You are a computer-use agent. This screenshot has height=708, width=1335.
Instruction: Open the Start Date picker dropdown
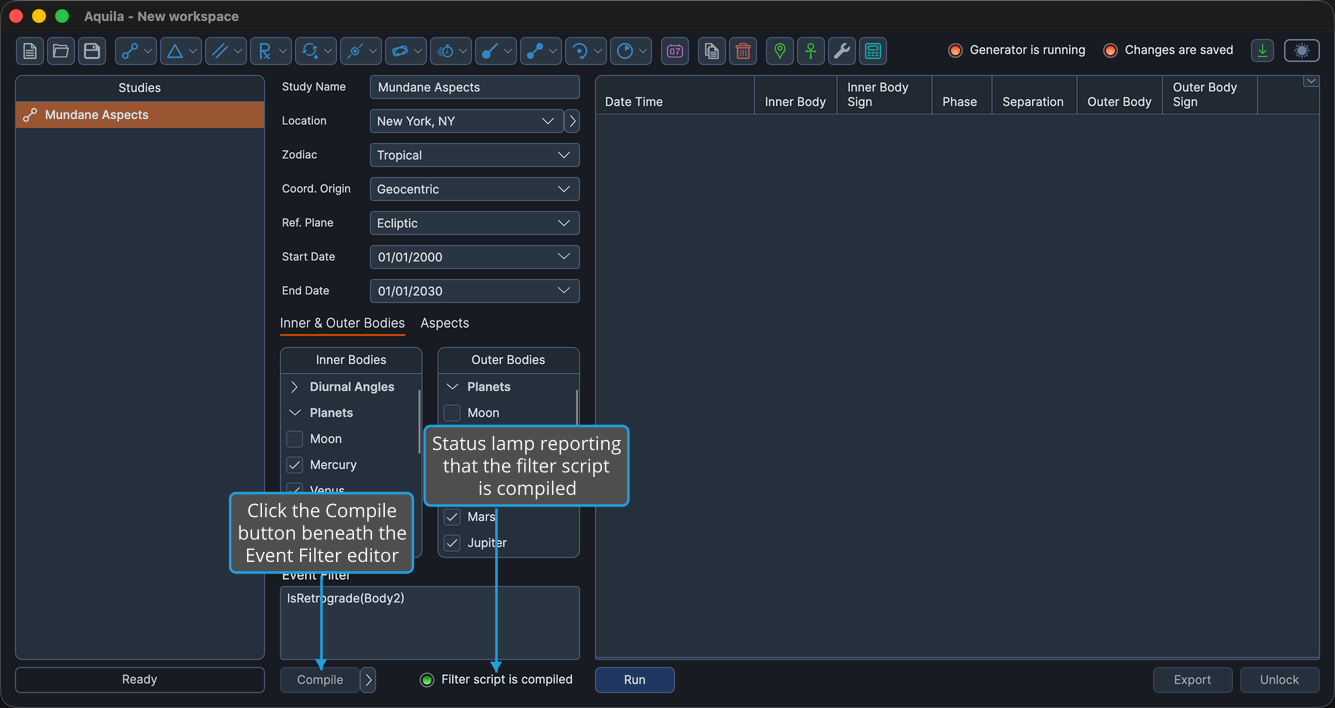(564, 257)
